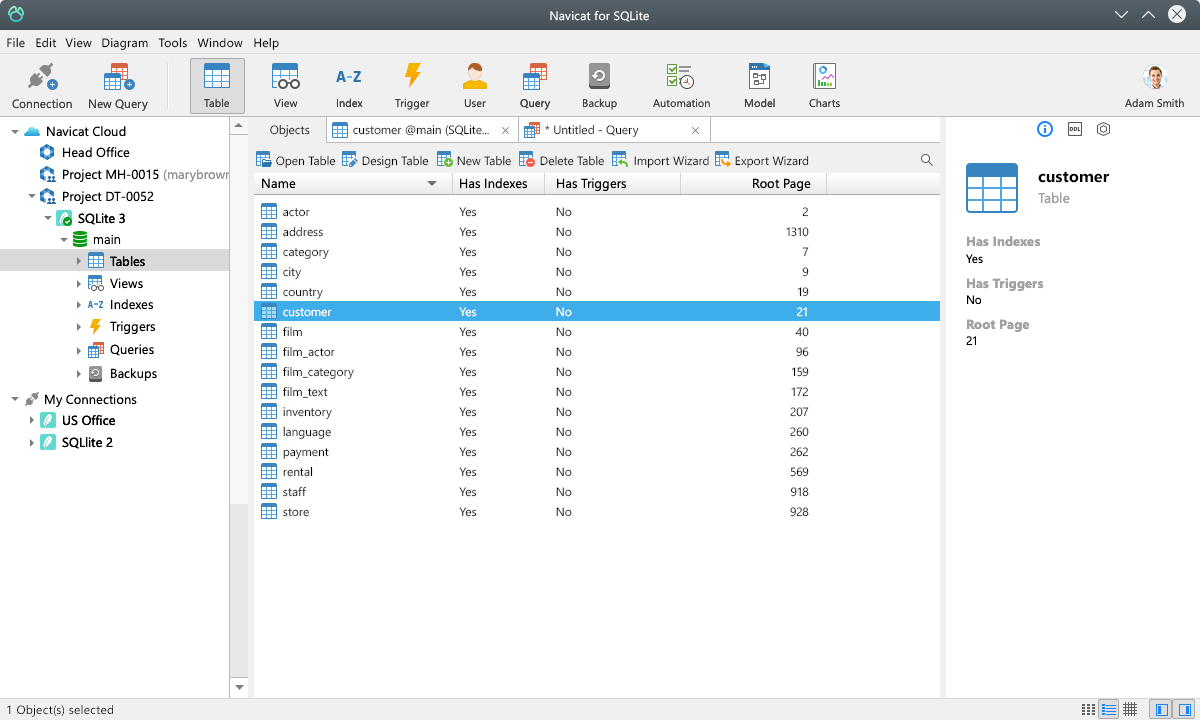Show the third hexagon panel icon

tap(1104, 129)
